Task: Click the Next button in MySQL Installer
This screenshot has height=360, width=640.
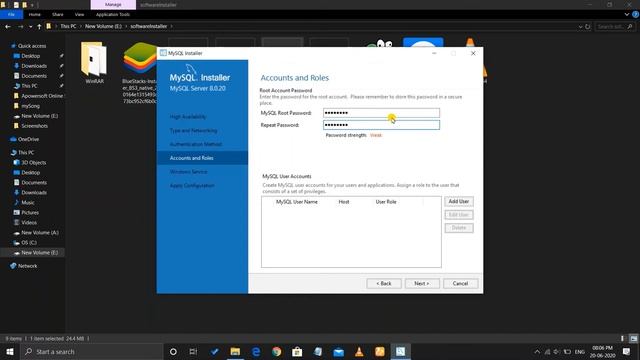Action: click(422, 283)
